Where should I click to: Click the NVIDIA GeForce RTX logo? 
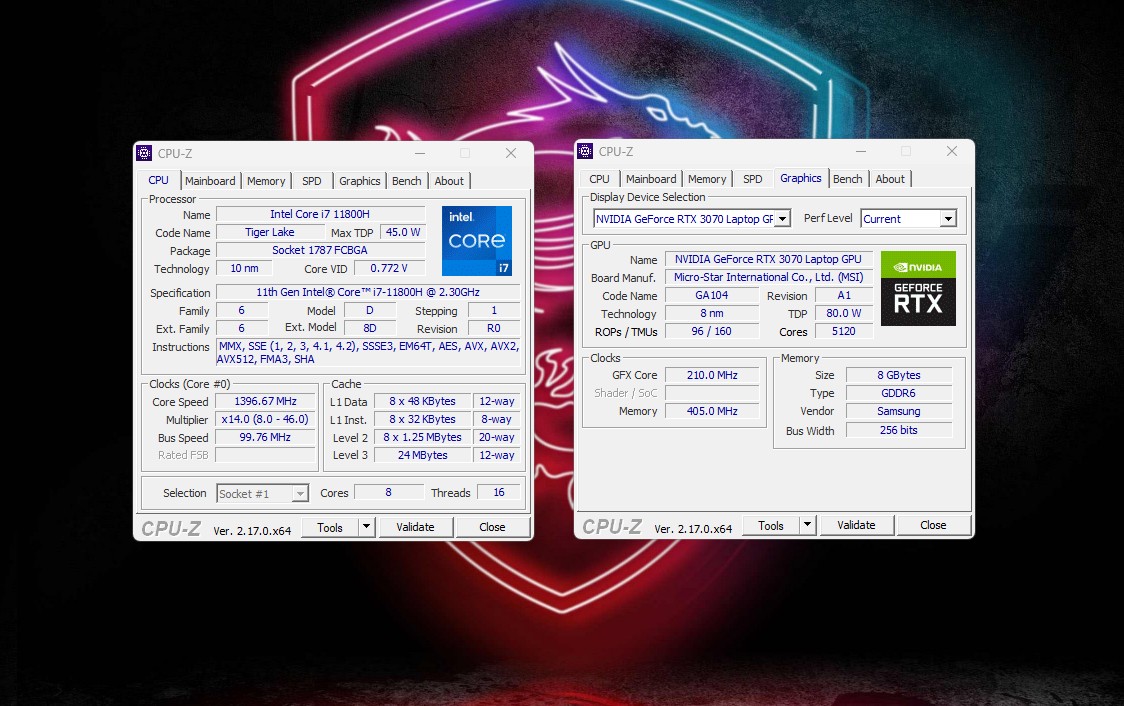(x=918, y=288)
